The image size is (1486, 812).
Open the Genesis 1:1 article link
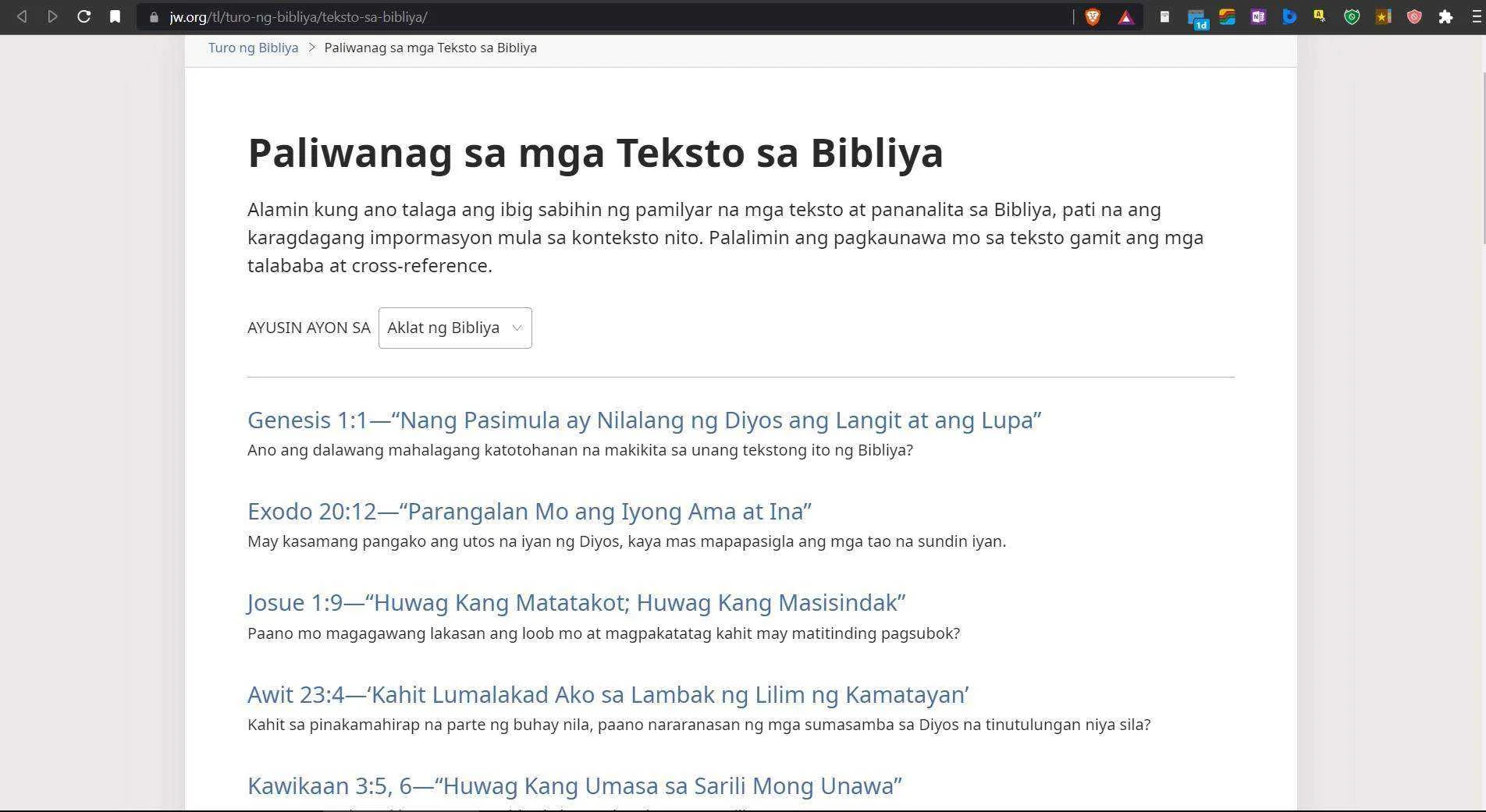[644, 420]
